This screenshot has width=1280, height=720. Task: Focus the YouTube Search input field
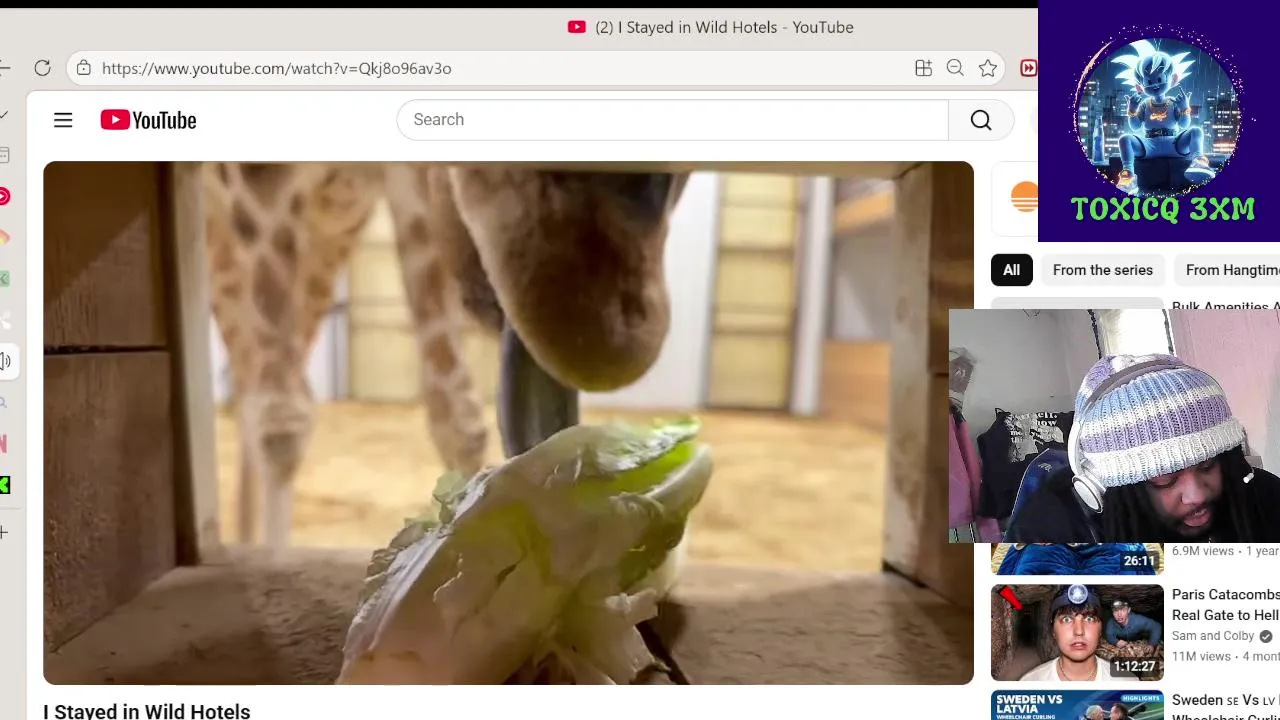(x=672, y=120)
